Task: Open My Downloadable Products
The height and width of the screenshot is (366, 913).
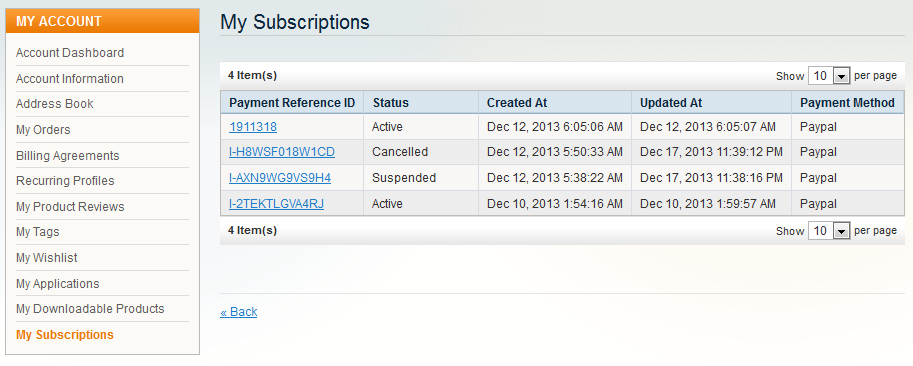Action: coord(90,309)
